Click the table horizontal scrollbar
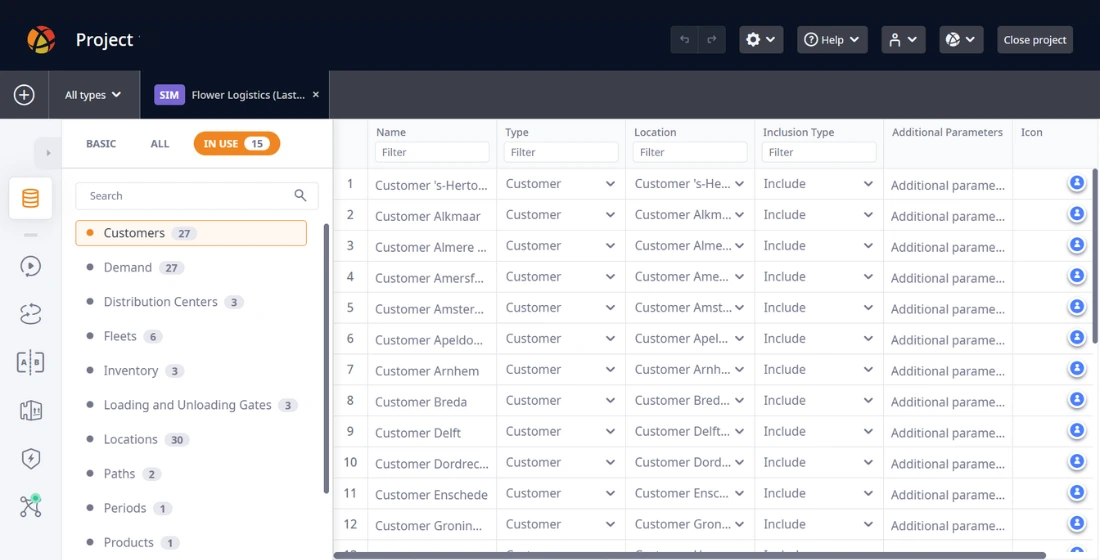Viewport: 1100px width, 560px height. pyautogui.click(x=690, y=555)
